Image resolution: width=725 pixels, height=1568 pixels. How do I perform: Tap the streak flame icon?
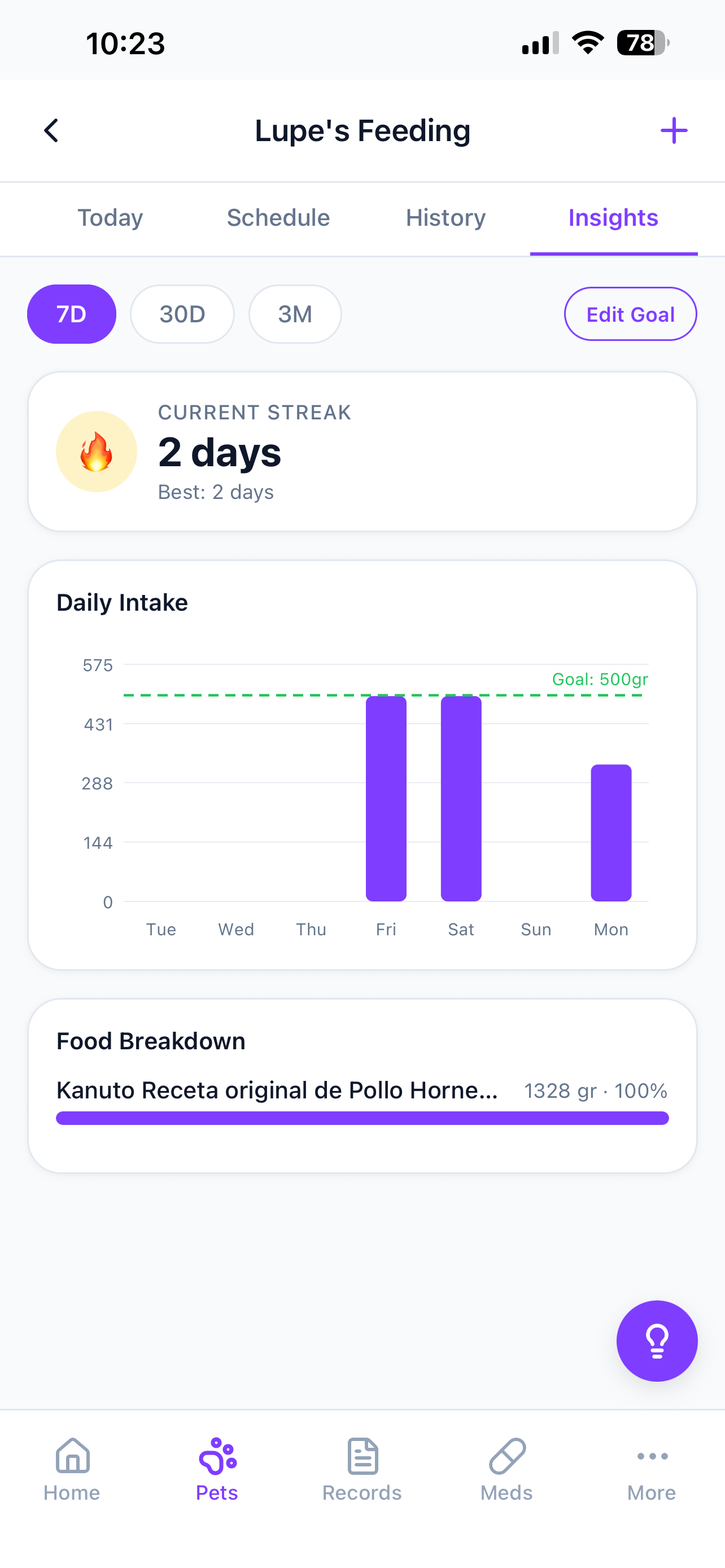tap(96, 452)
